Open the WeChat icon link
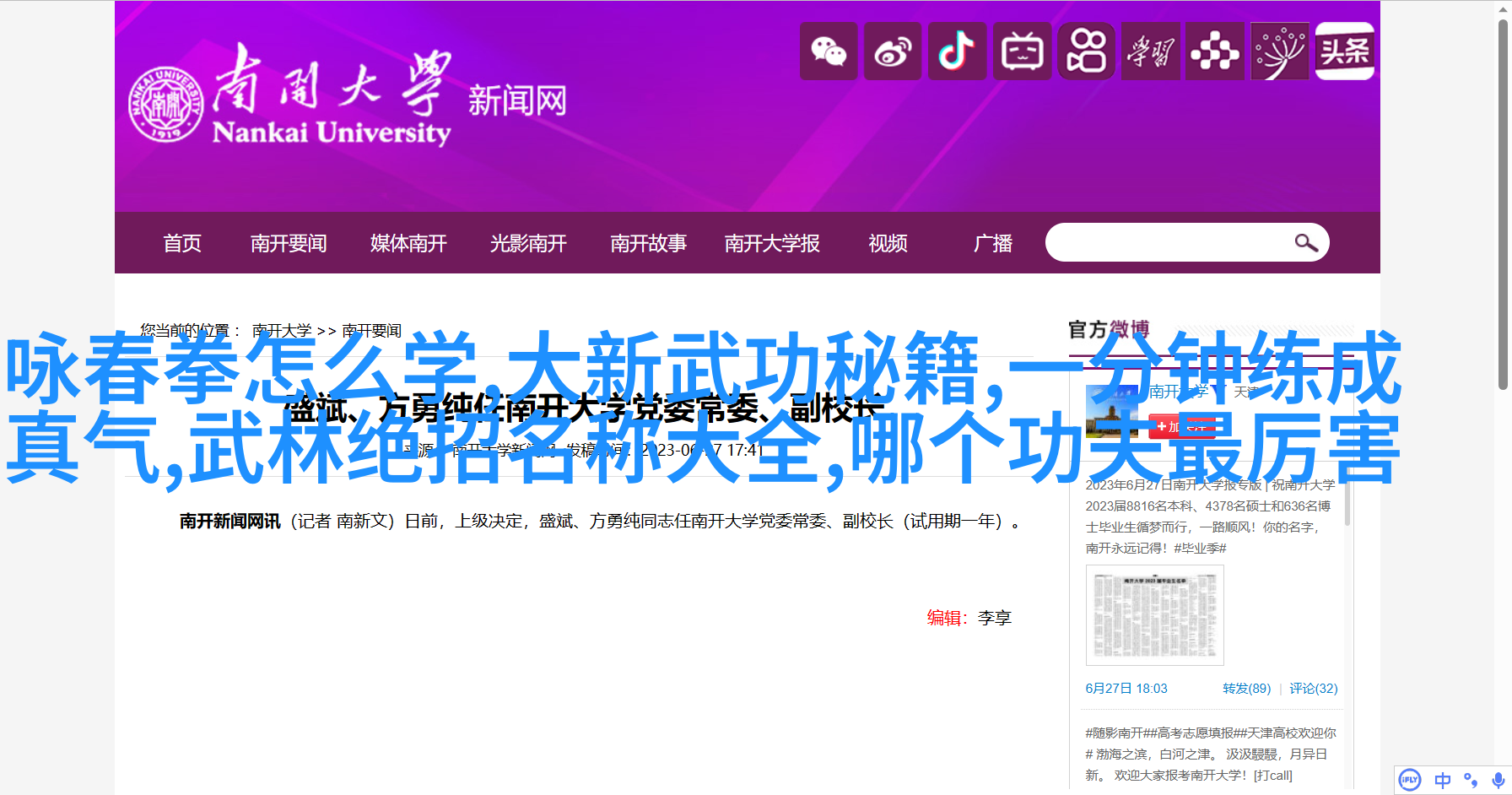1512x795 pixels. coord(829,51)
